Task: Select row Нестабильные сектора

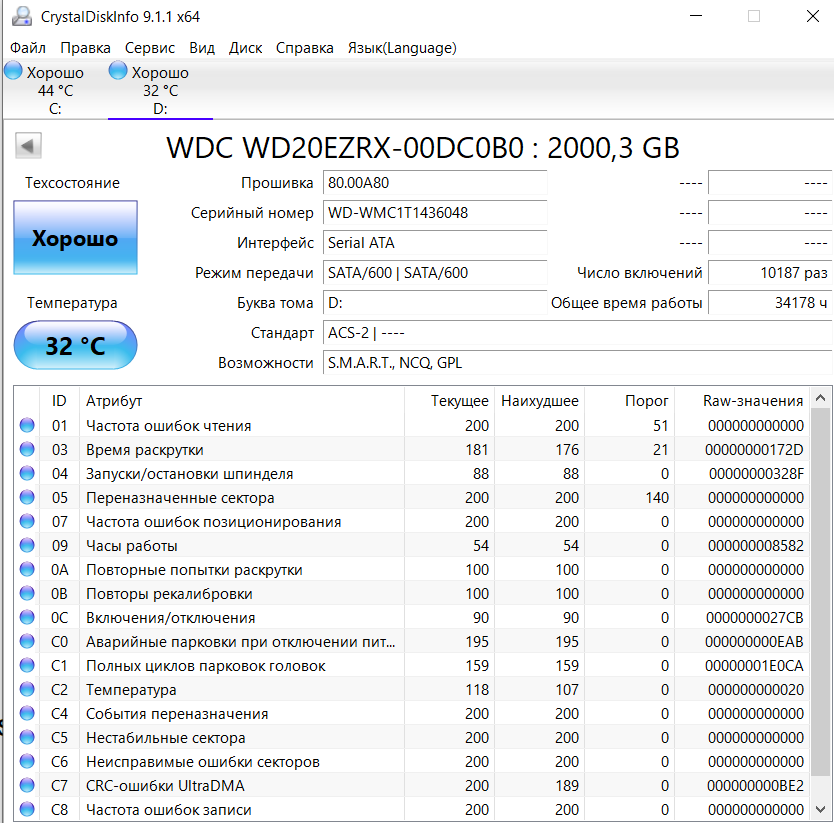Action: click(x=412, y=737)
